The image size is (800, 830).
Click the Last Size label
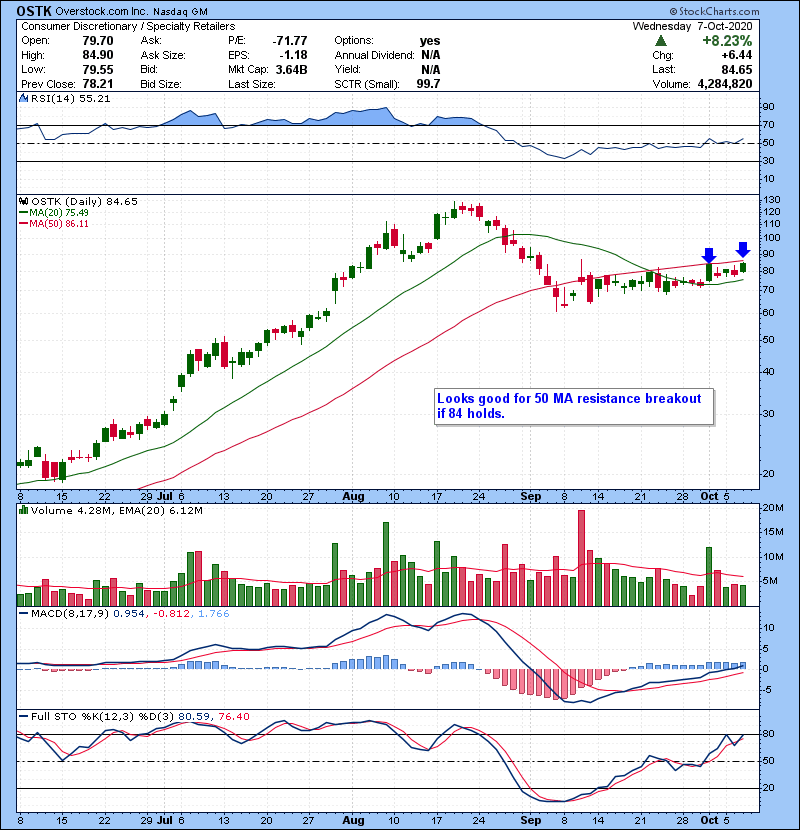pos(252,84)
